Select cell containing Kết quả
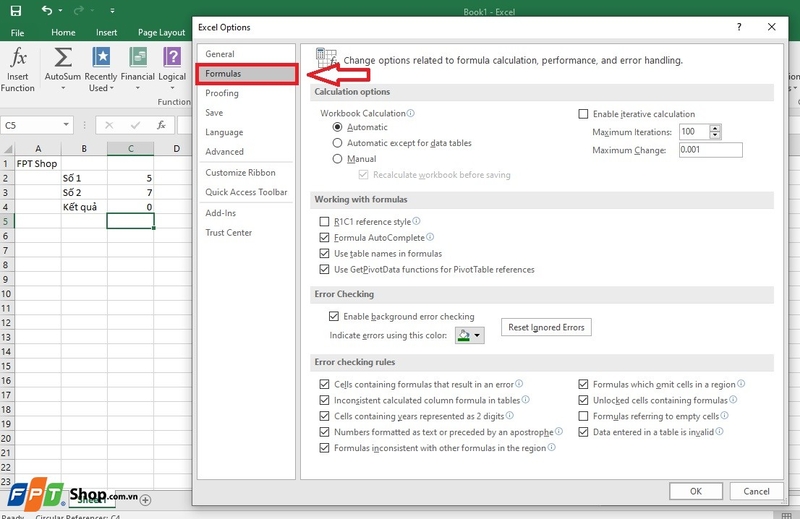Viewport: 800px width, 519px height. point(84,207)
